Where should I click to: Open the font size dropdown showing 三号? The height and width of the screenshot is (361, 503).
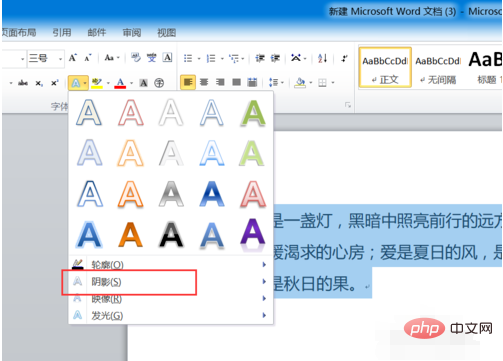[60, 59]
